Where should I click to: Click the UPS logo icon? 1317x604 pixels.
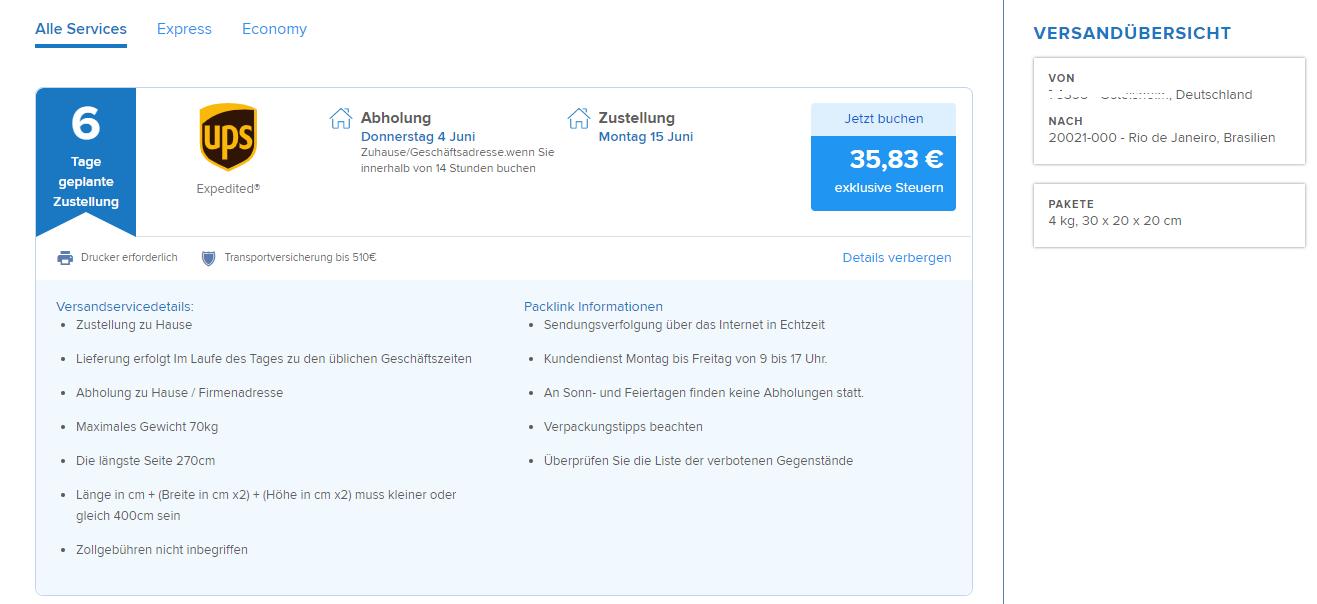(x=228, y=138)
